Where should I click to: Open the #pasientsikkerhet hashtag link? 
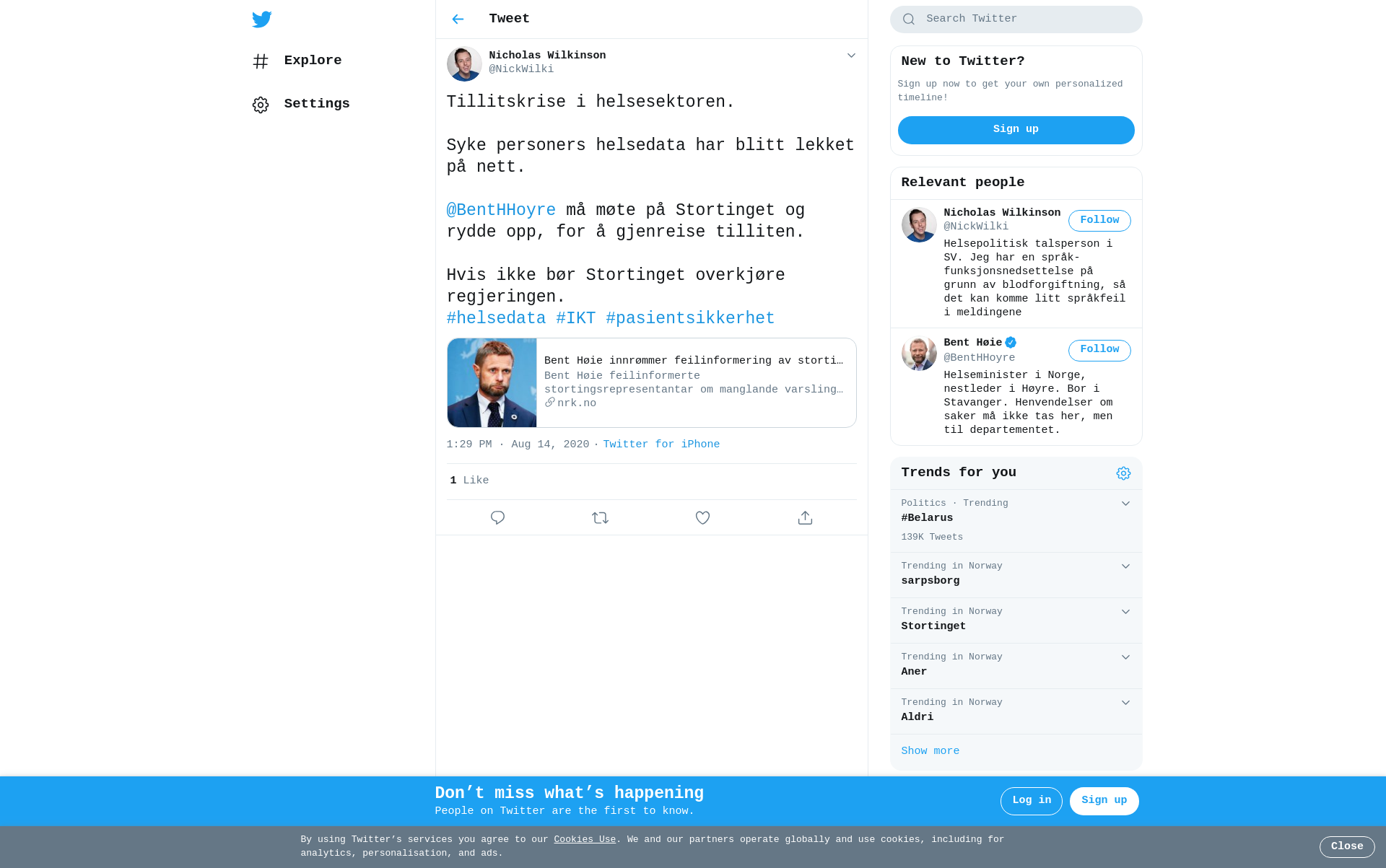coord(690,318)
